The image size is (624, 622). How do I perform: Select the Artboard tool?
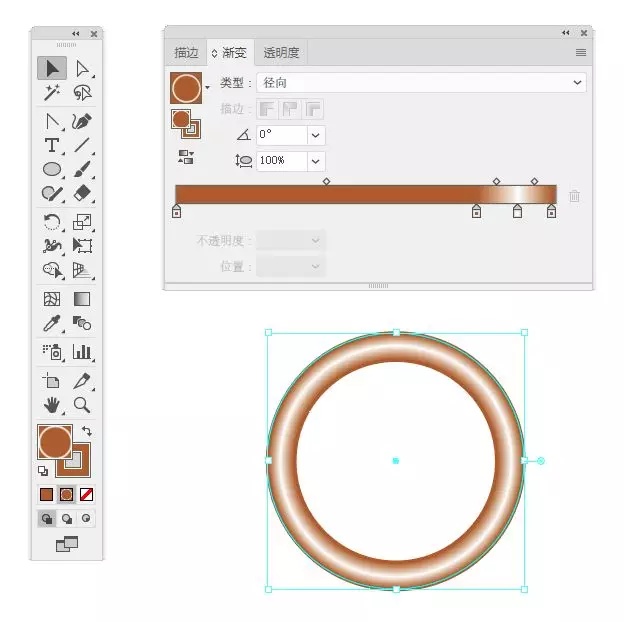coord(52,381)
